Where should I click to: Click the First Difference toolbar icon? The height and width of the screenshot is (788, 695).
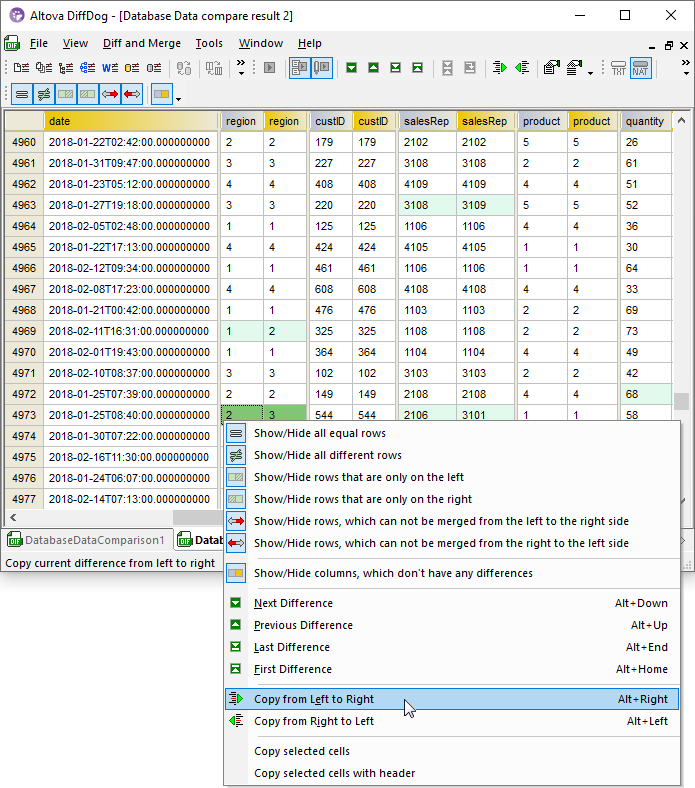click(417, 68)
